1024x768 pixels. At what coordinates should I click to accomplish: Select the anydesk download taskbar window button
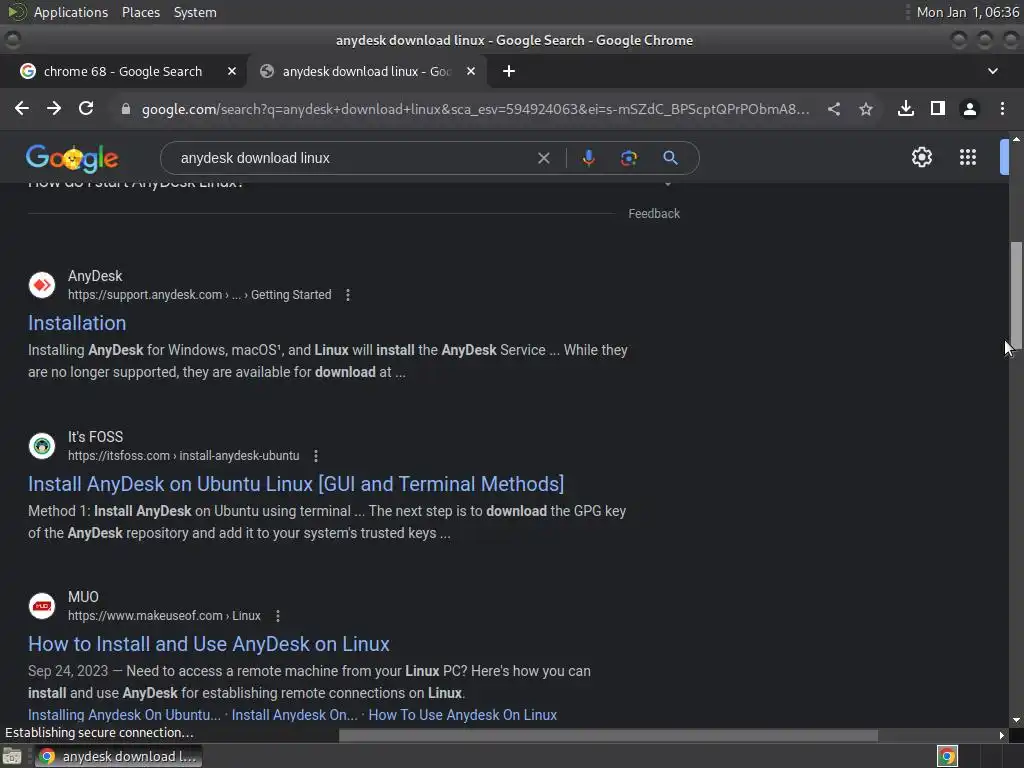pos(118,756)
